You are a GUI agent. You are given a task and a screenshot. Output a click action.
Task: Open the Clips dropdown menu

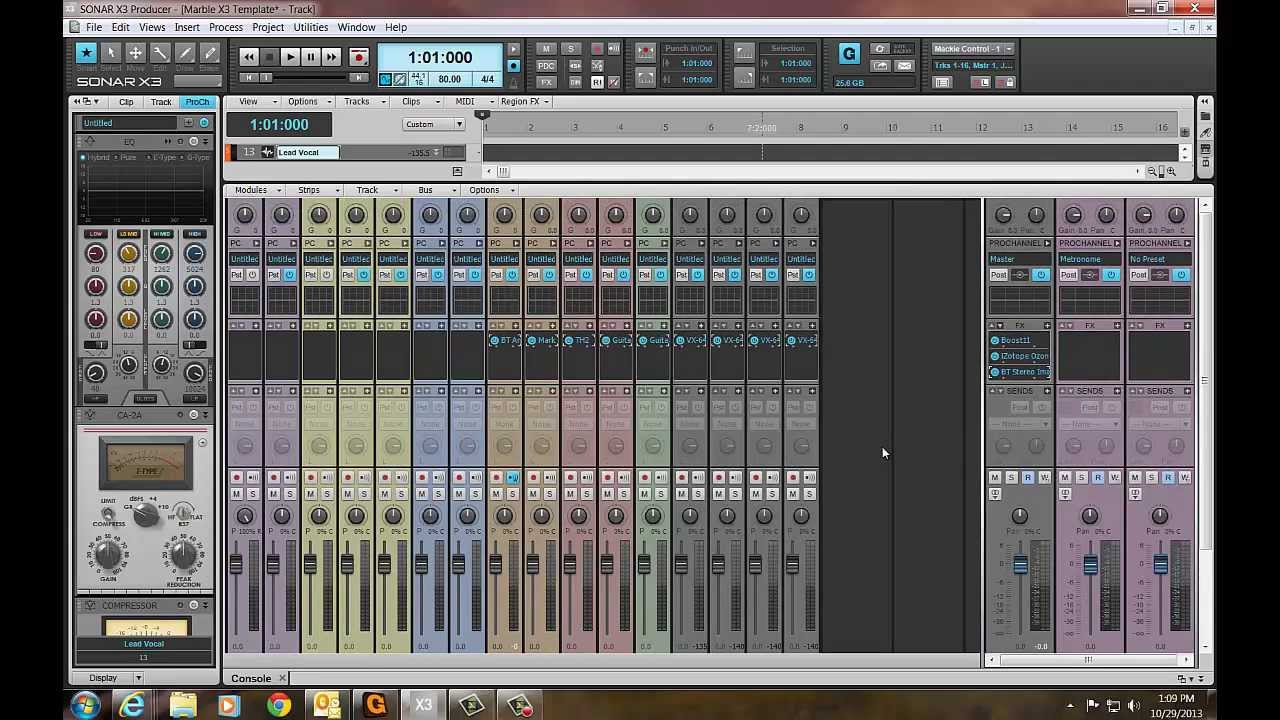(x=416, y=101)
